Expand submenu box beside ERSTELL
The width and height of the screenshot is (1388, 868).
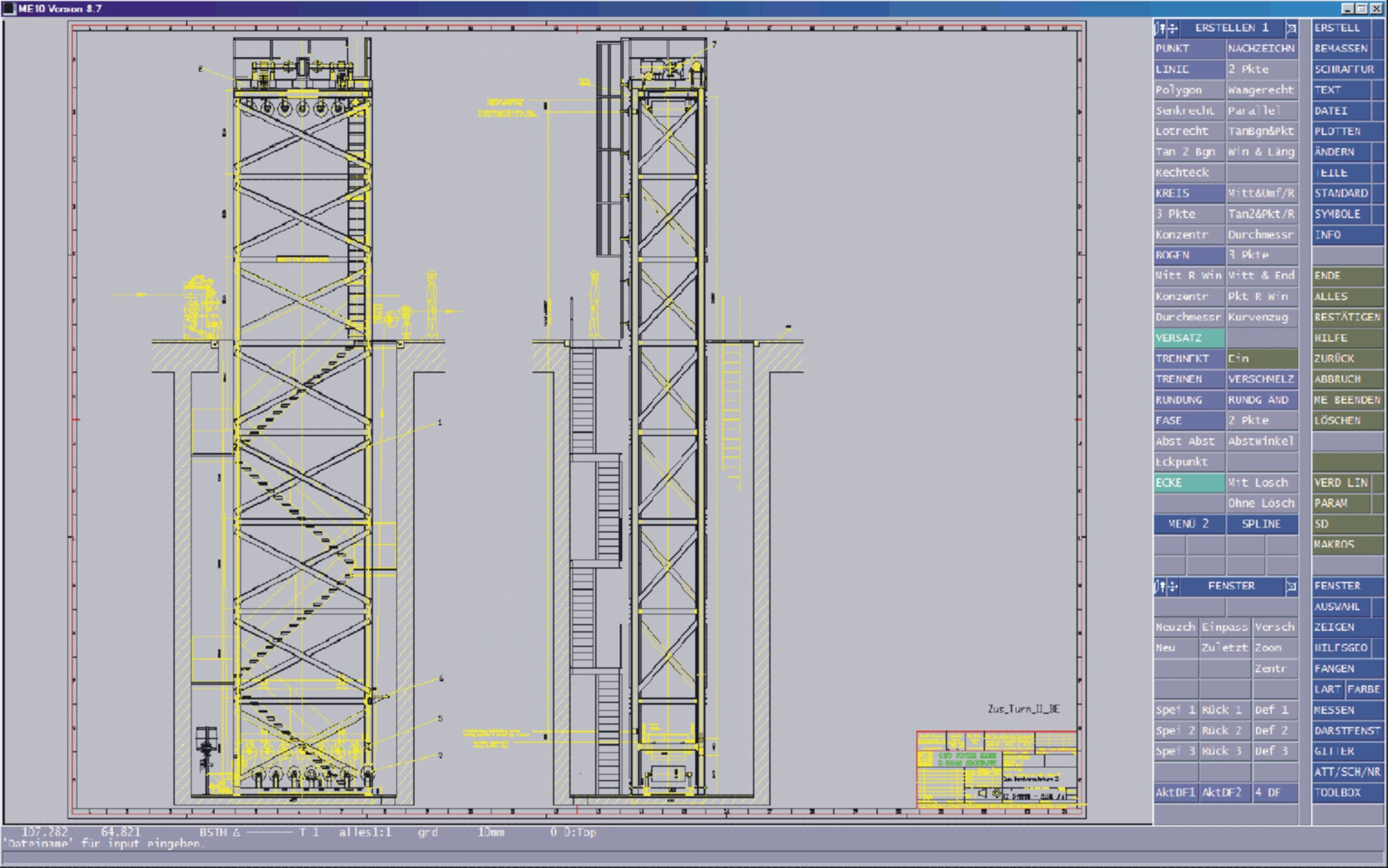point(1377,28)
